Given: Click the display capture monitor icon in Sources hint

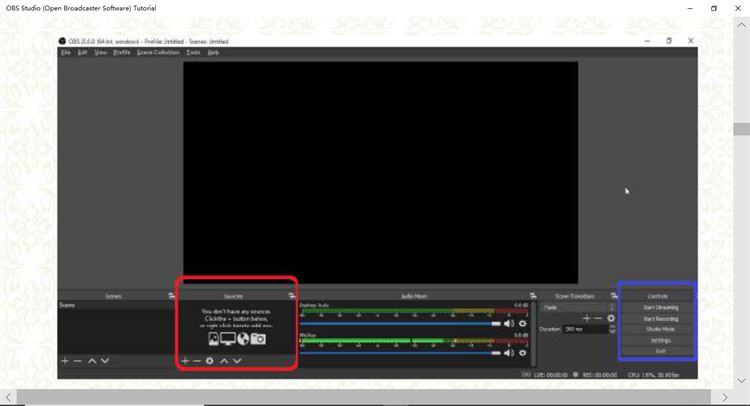Looking at the screenshot, I should (228, 339).
